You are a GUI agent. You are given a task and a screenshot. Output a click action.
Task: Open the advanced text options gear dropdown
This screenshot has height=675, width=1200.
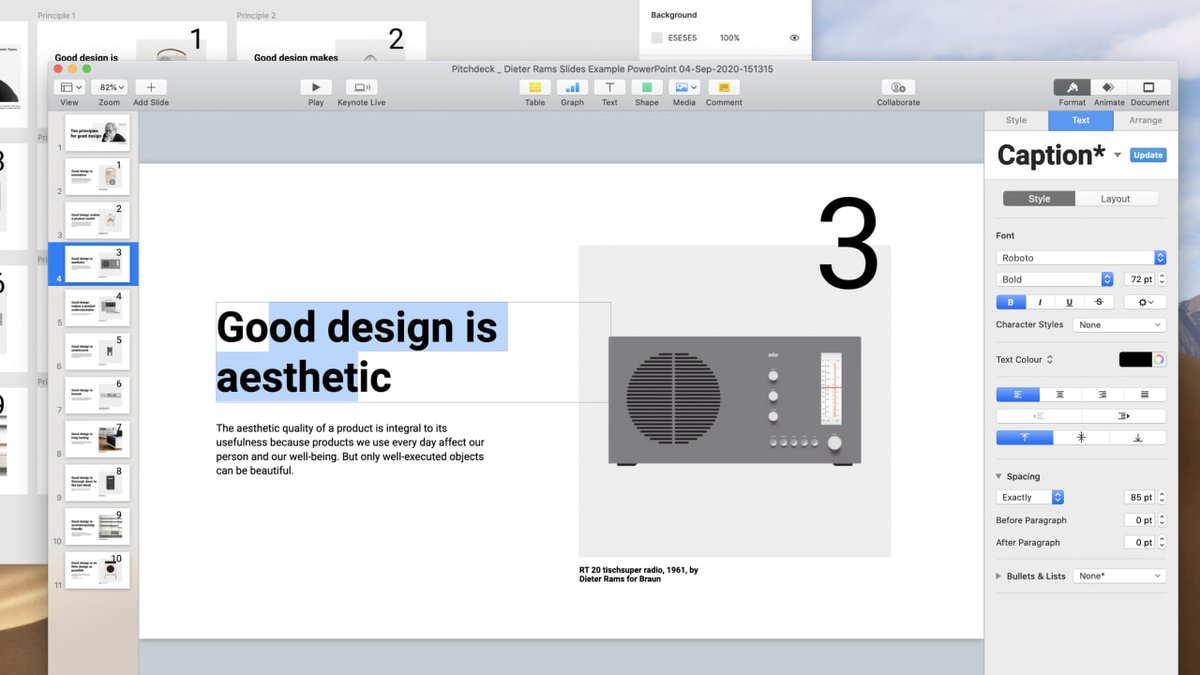coord(1145,302)
